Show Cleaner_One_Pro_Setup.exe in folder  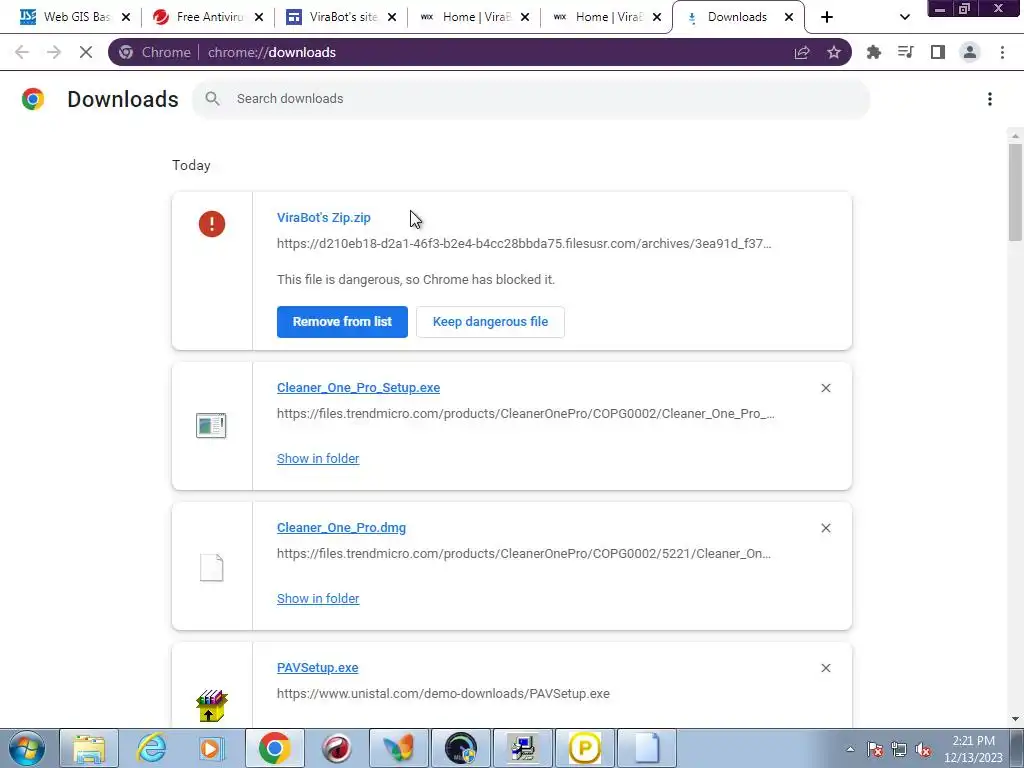pos(318,458)
